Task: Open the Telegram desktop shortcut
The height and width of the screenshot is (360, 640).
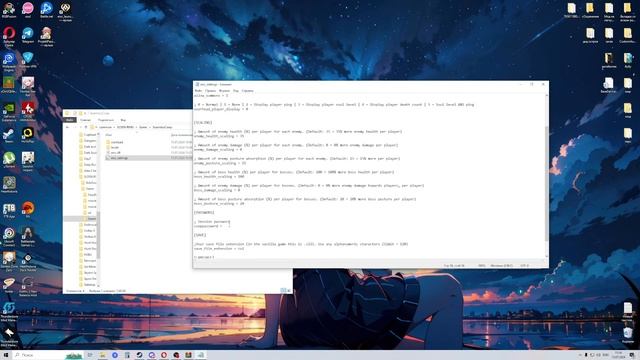Action: point(28,35)
